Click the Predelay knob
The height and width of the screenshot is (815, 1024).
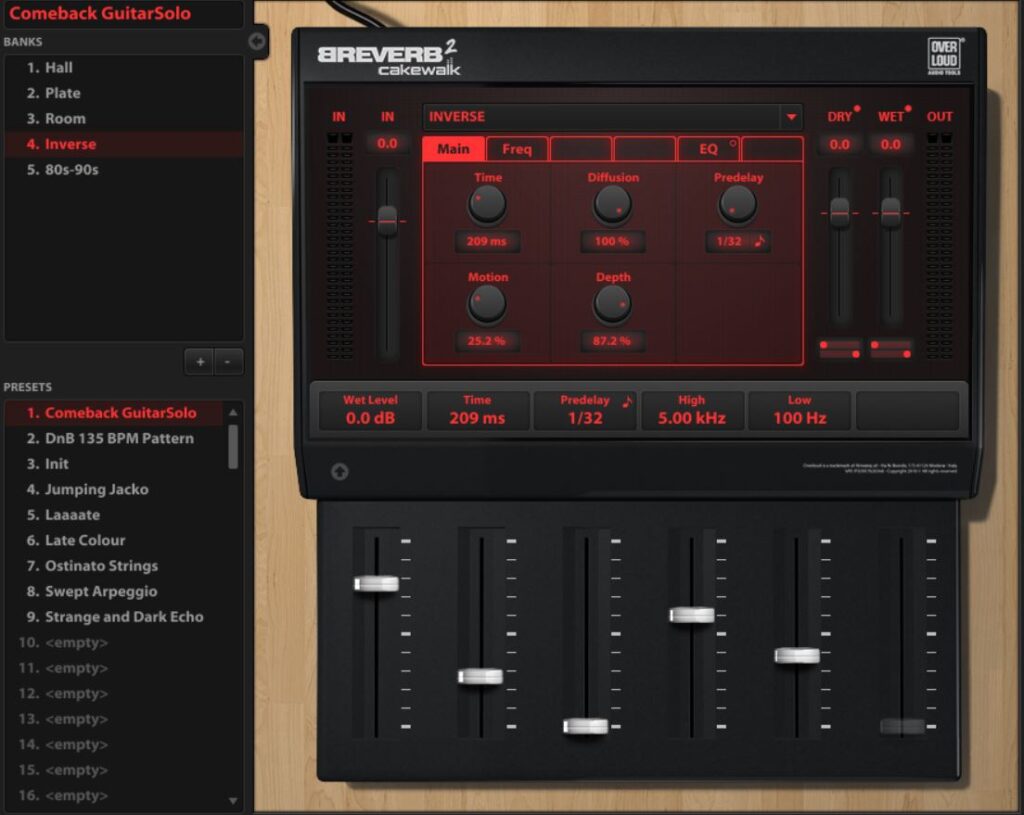[x=738, y=204]
